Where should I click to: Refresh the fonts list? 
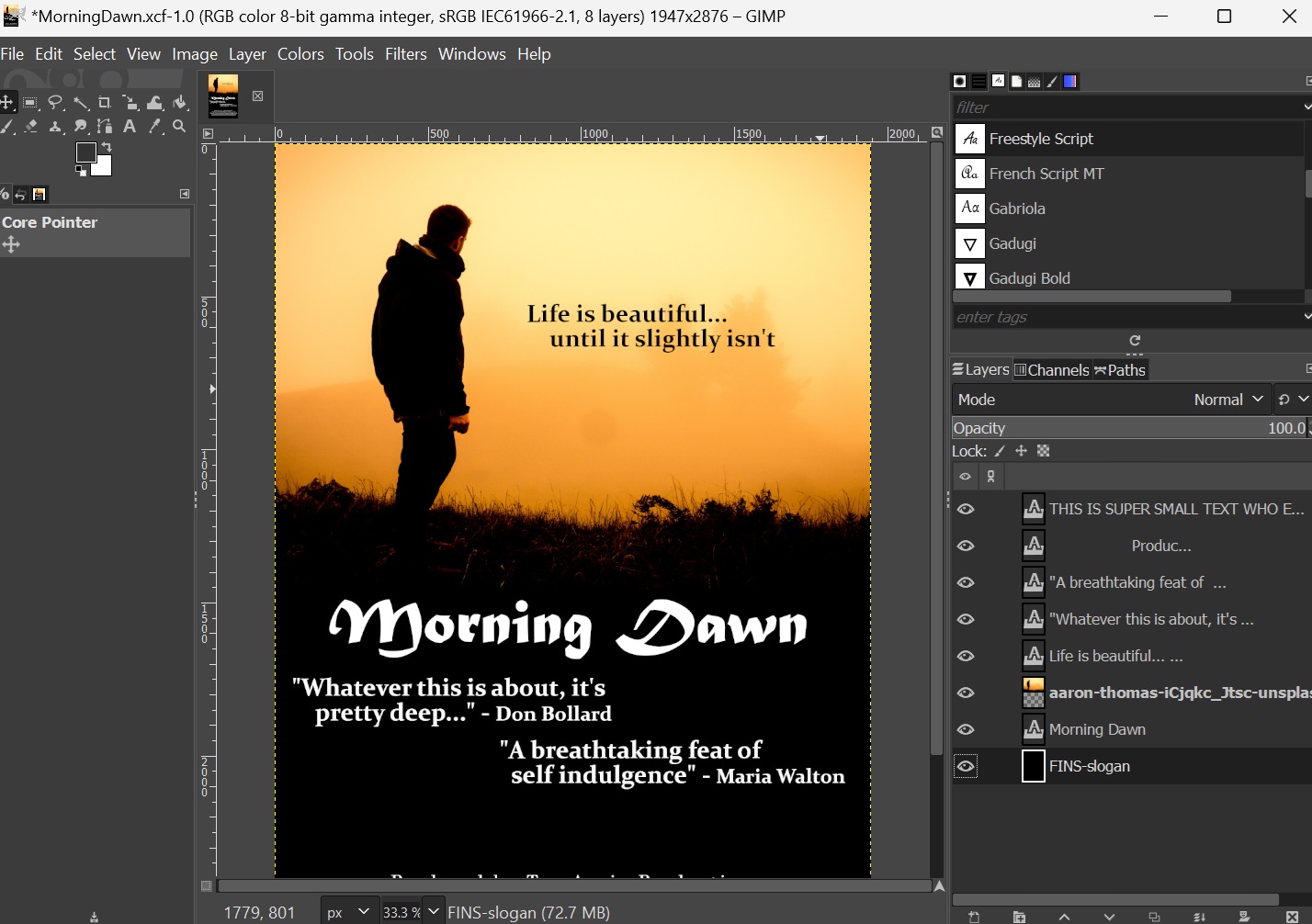1135,341
